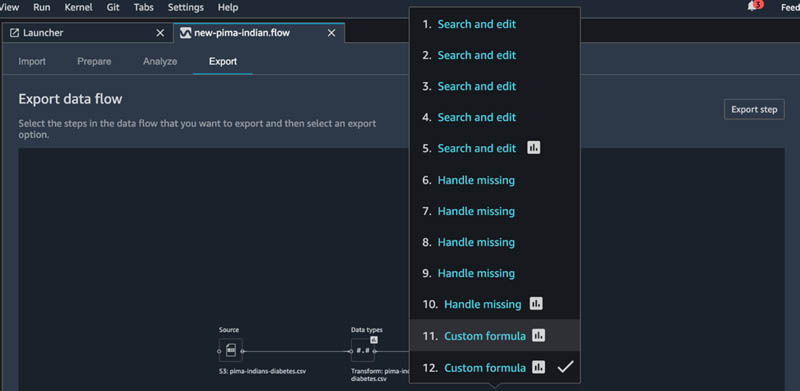Image resolution: width=800 pixels, height=391 pixels.
Task: Select the Export tab
Action: 223,61
